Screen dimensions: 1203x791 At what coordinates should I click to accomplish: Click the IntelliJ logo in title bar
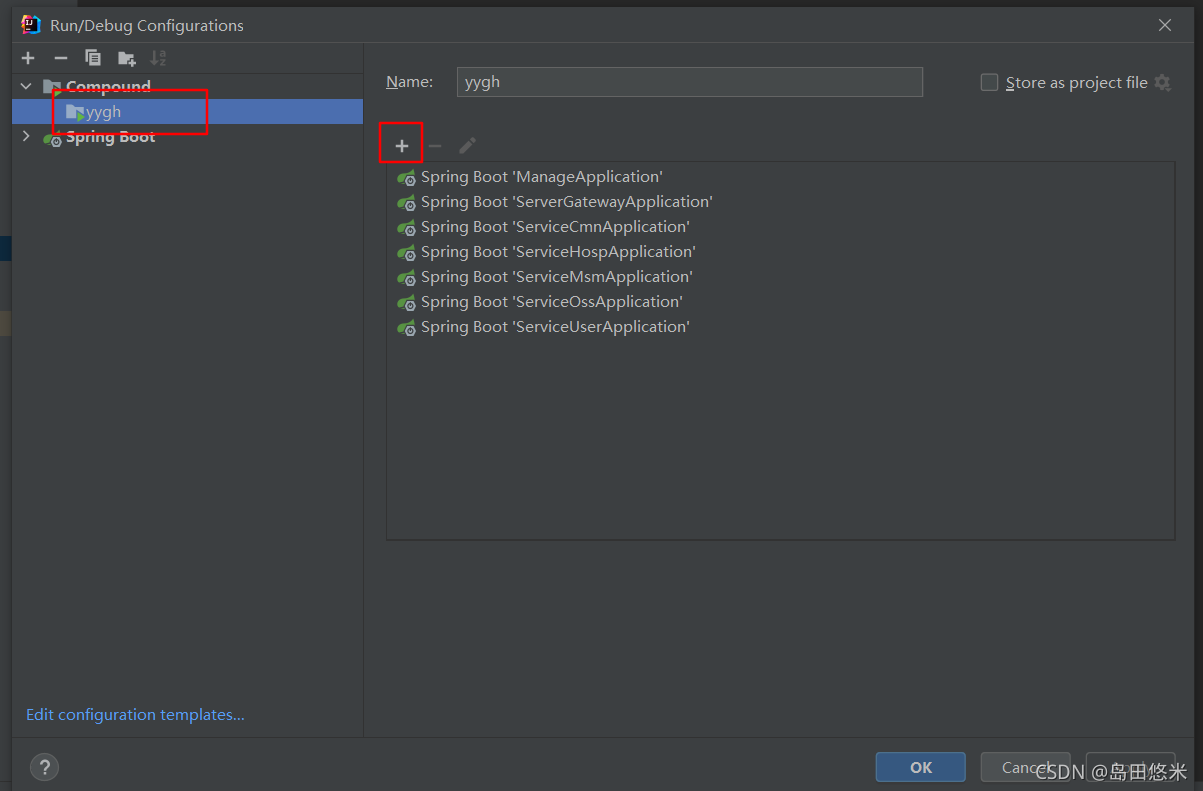31,25
